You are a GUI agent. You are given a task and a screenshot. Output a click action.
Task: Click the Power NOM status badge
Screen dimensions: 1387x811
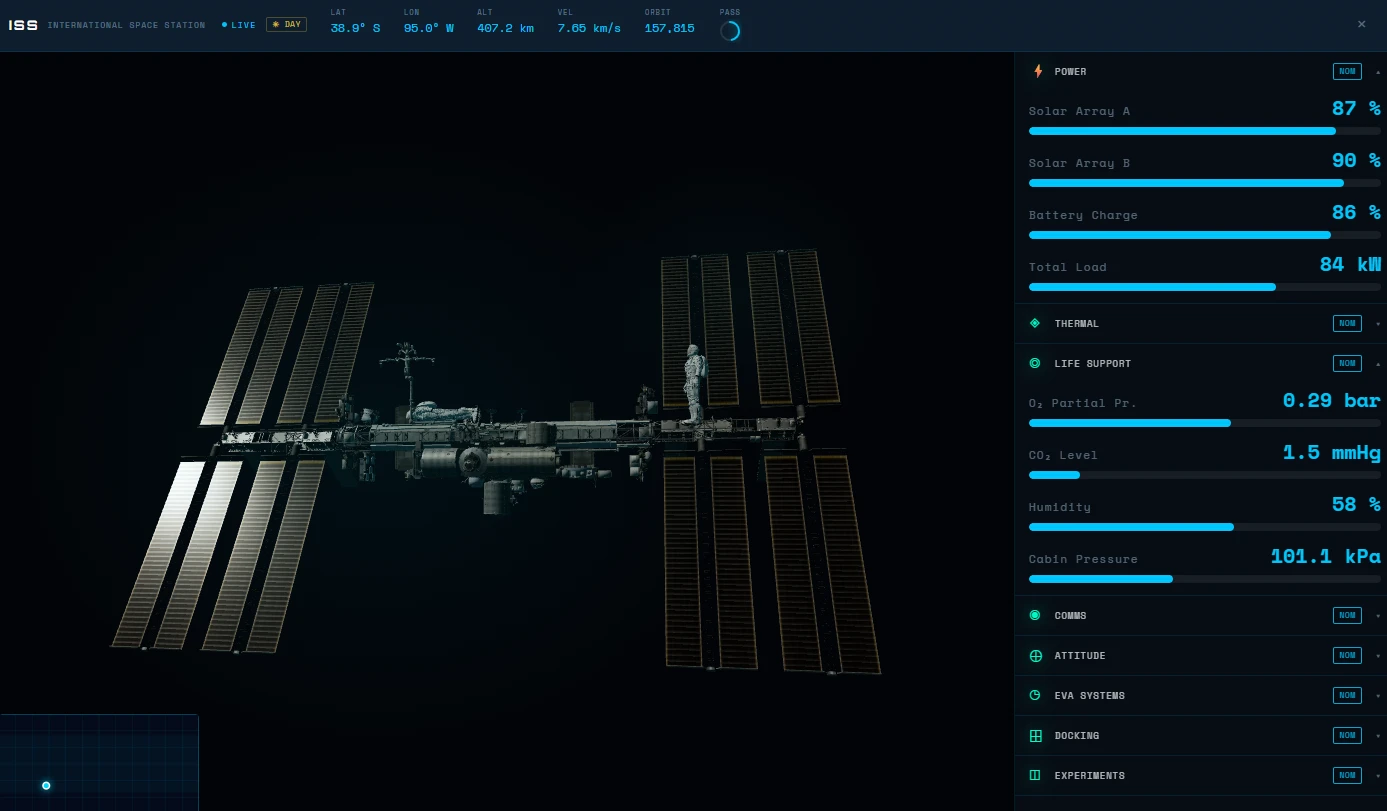click(x=1347, y=71)
